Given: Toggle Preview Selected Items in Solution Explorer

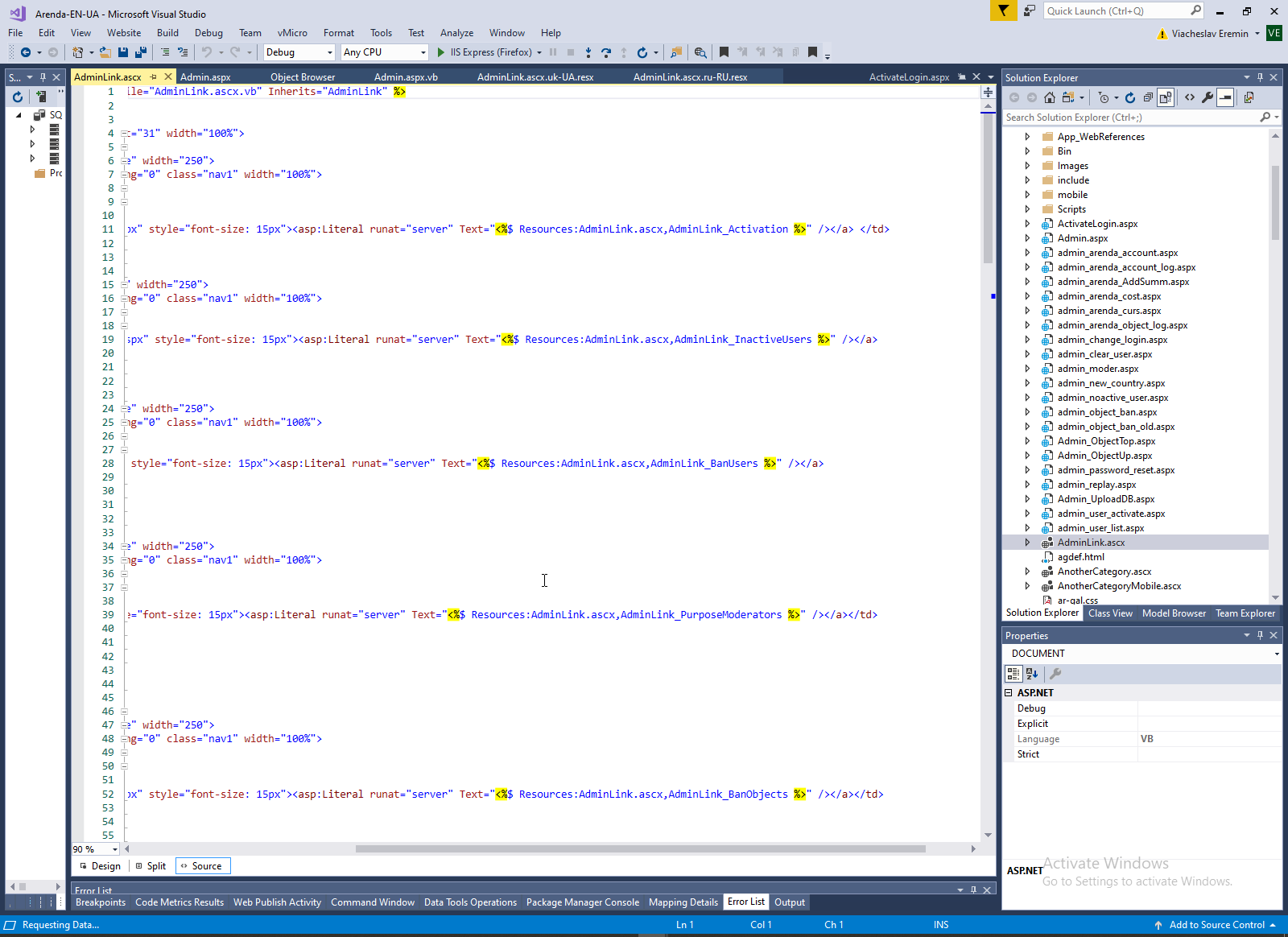Looking at the screenshot, I should 1225,97.
